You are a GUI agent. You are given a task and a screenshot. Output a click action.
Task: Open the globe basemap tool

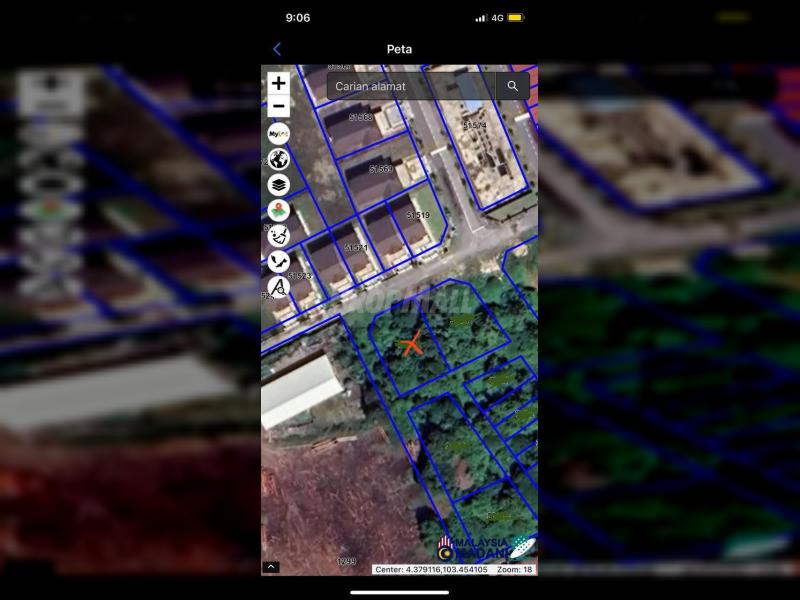click(x=278, y=160)
